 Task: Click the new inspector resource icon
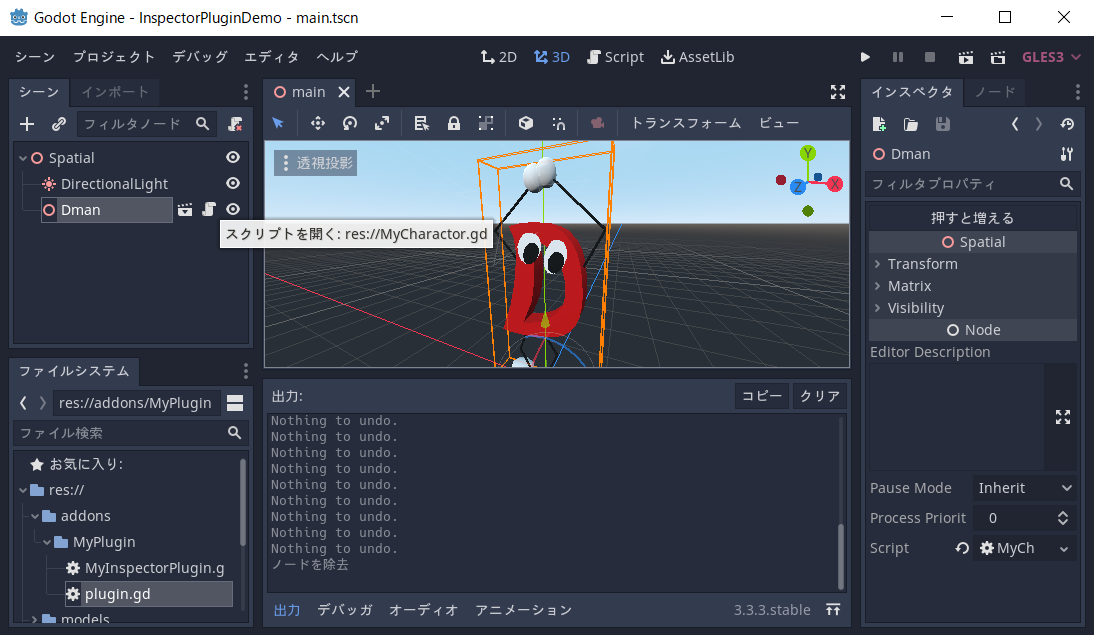881,123
